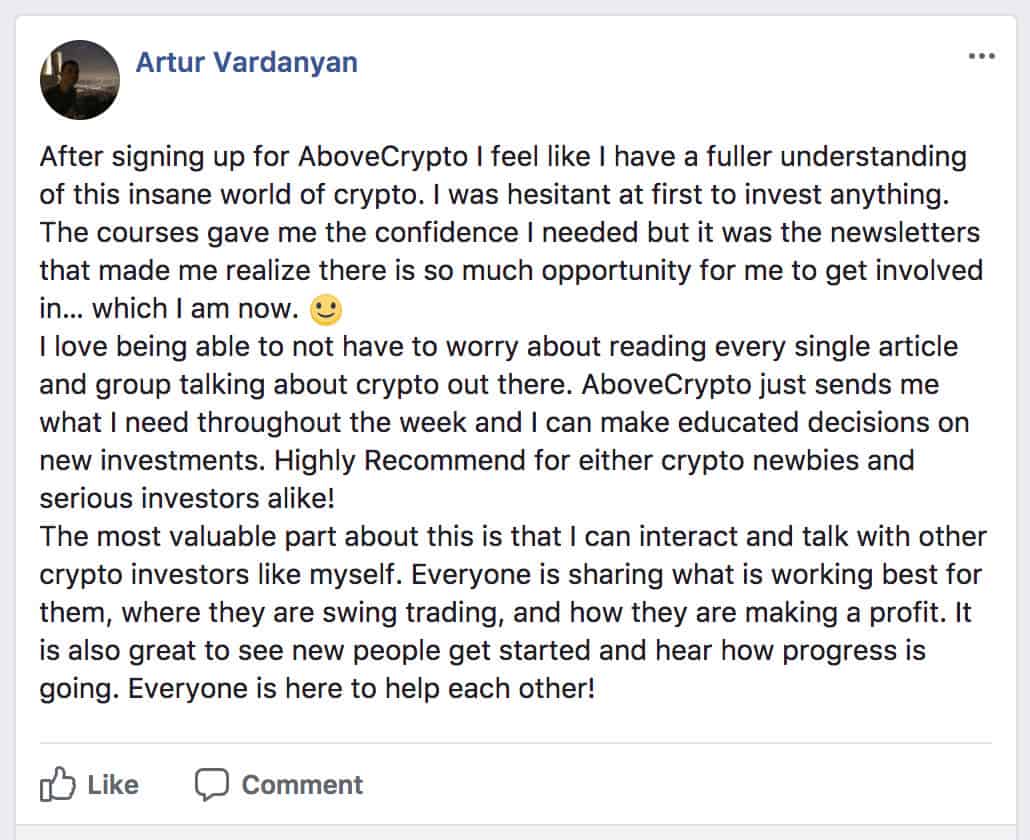Image resolution: width=1030 pixels, height=840 pixels.
Task: Click the 'in... which I am now.' text
Action: [169, 309]
